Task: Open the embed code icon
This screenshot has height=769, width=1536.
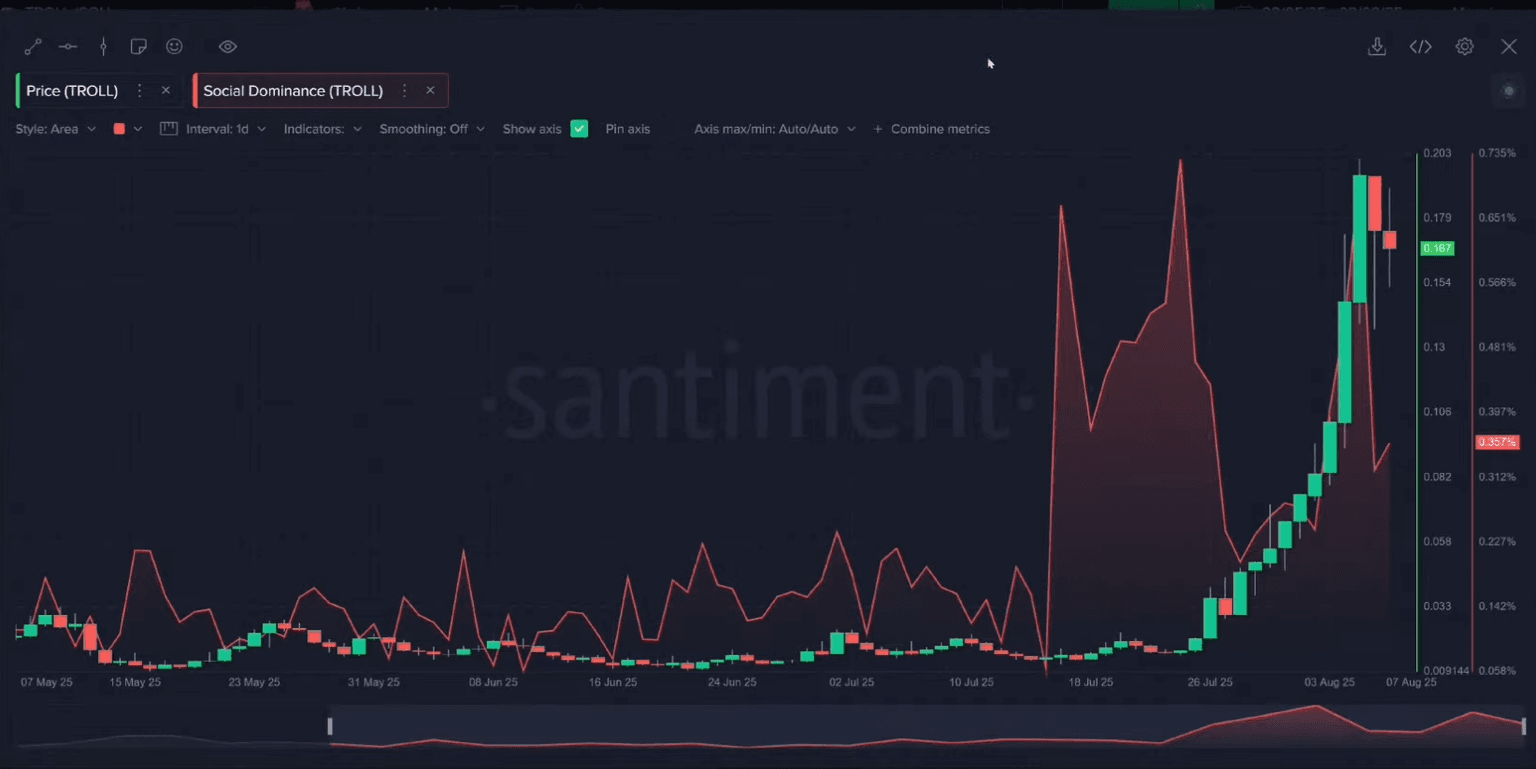Action: [1421, 47]
